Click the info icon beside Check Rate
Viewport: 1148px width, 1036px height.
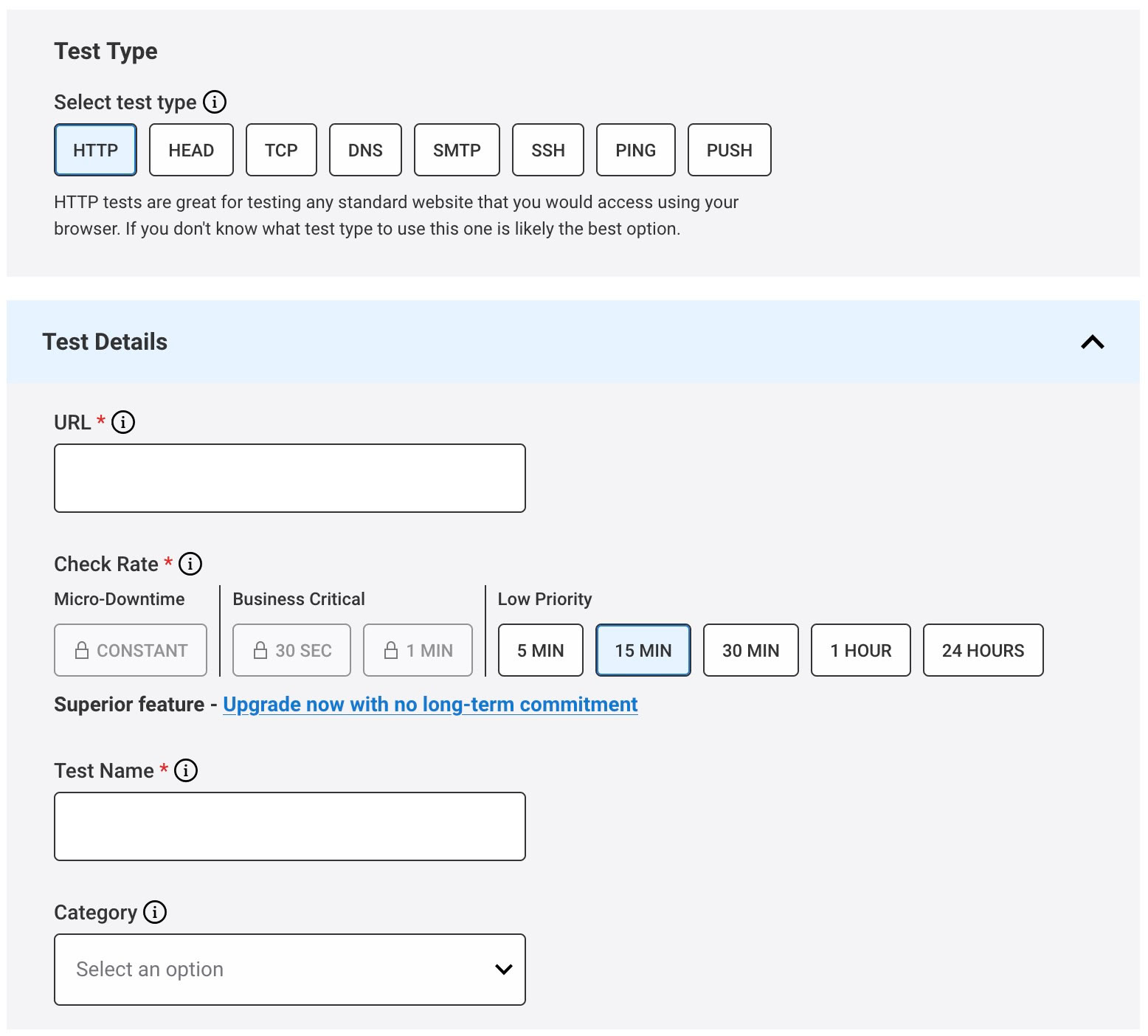pos(190,564)
